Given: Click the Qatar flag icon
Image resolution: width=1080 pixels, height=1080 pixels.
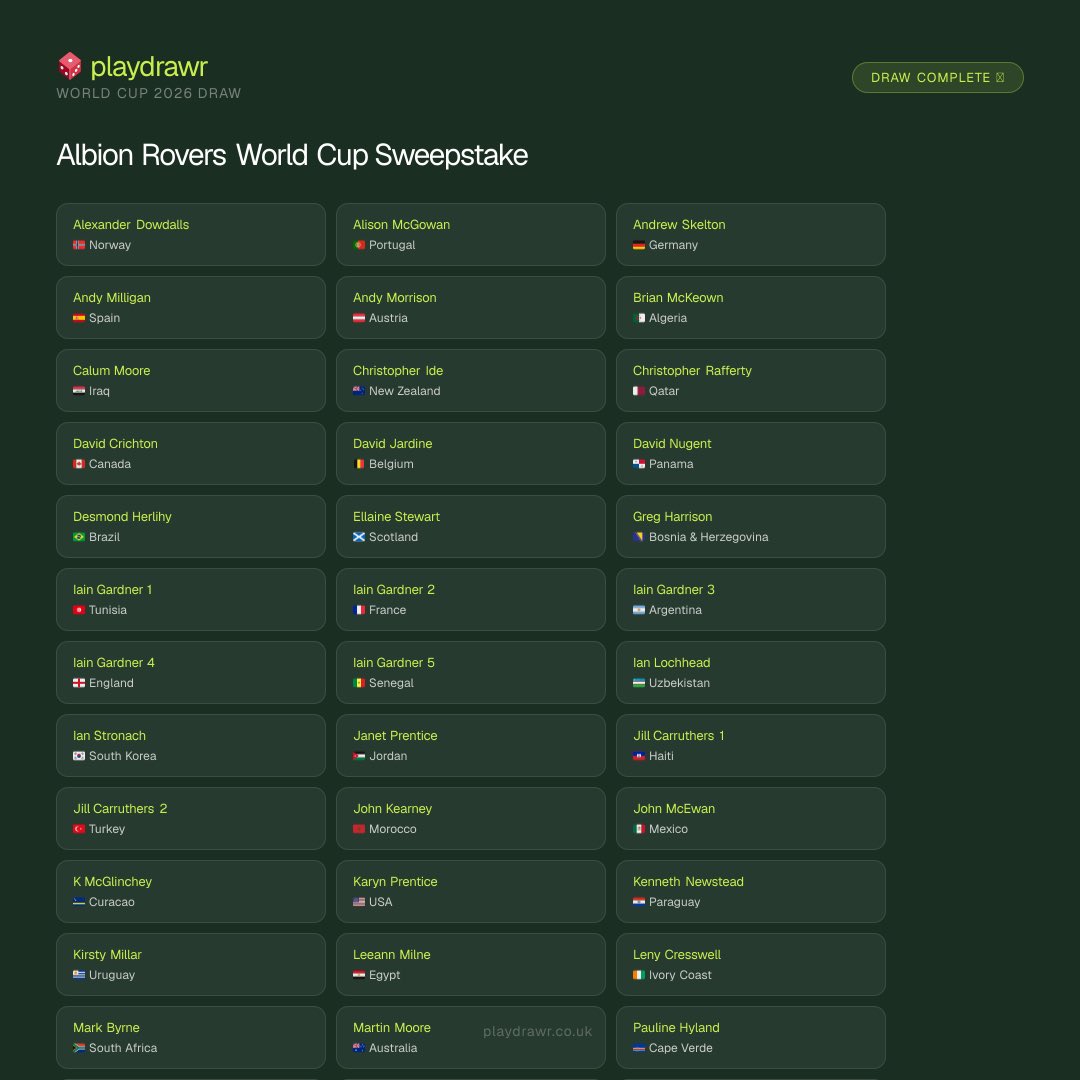Looking at the screenshot, I should [x=639, y=391].
